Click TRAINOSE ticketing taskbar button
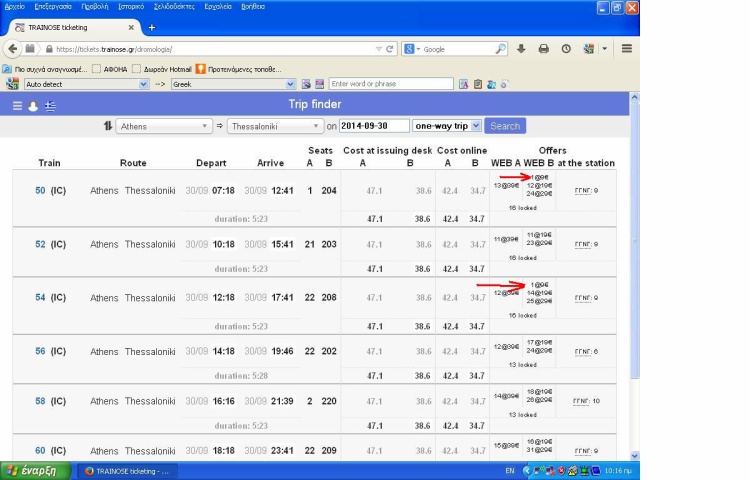 [127, 471]
